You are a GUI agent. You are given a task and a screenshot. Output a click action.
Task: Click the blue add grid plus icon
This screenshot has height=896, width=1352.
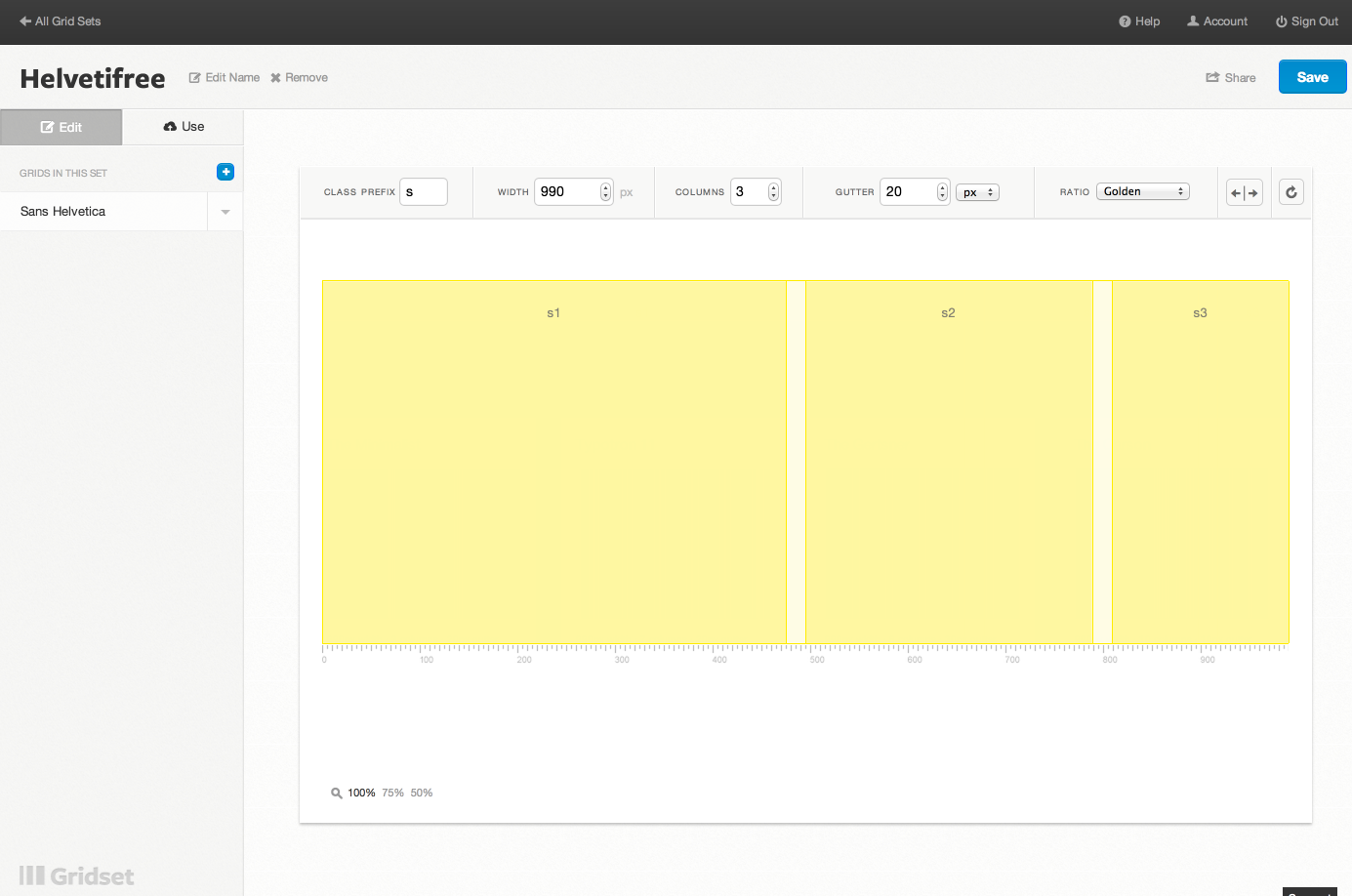click(x=225, y=172)
